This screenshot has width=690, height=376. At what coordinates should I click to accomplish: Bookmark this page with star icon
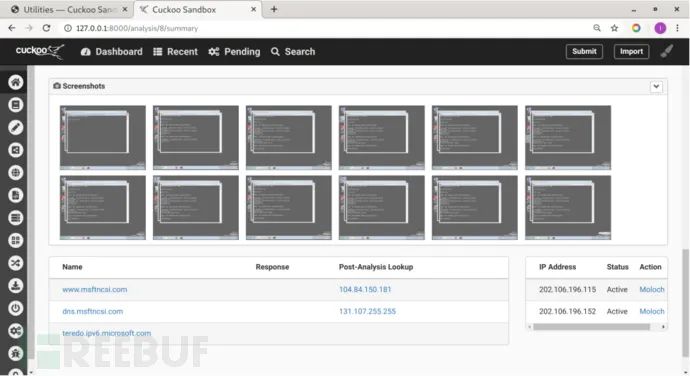pyautogui.click(x=614, y=28)
